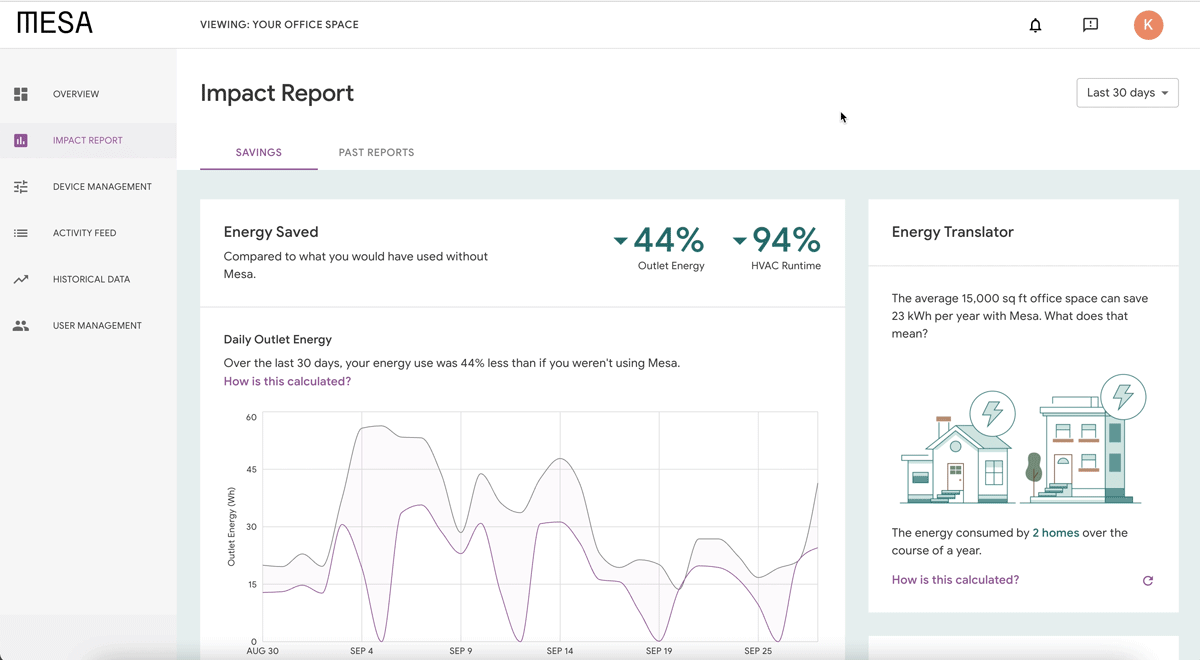Click the 94% HVAC Runtime value
The height and width of the screenshot is (660, 1200).
786,240
